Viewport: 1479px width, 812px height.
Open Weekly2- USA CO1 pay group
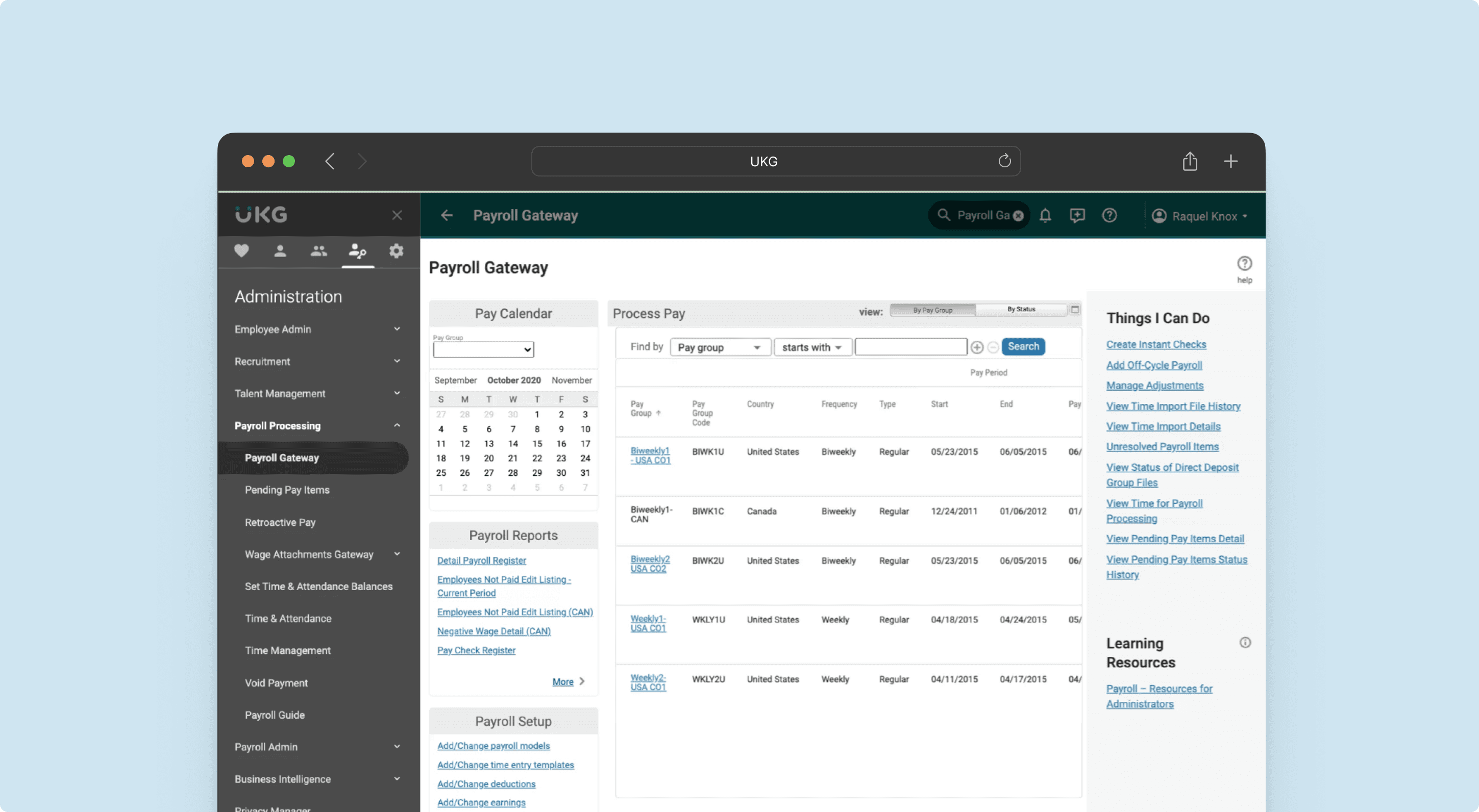tap(648, 682)
